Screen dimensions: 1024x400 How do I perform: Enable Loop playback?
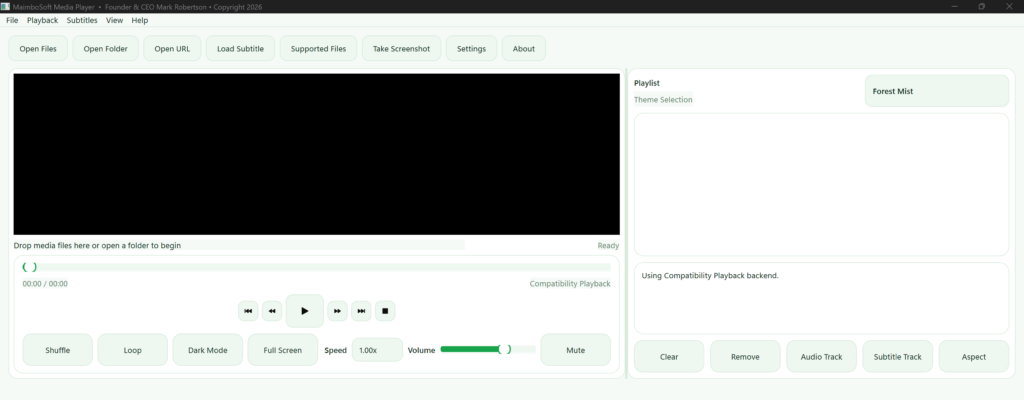pyautogui.click(x=133, y=350)
